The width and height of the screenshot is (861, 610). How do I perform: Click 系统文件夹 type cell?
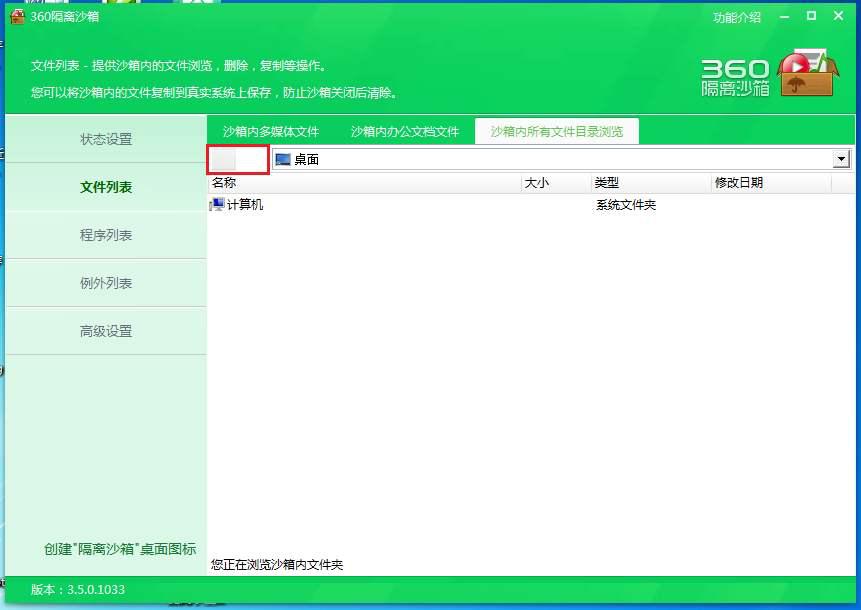pyautogui.click(x=626, y=205)
